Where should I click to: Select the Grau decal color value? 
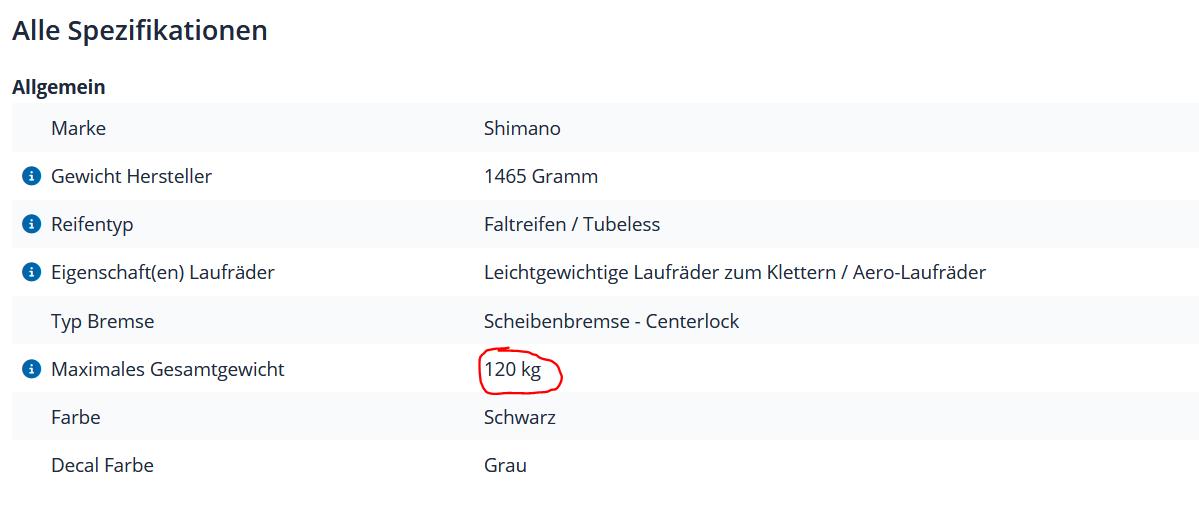505,465
